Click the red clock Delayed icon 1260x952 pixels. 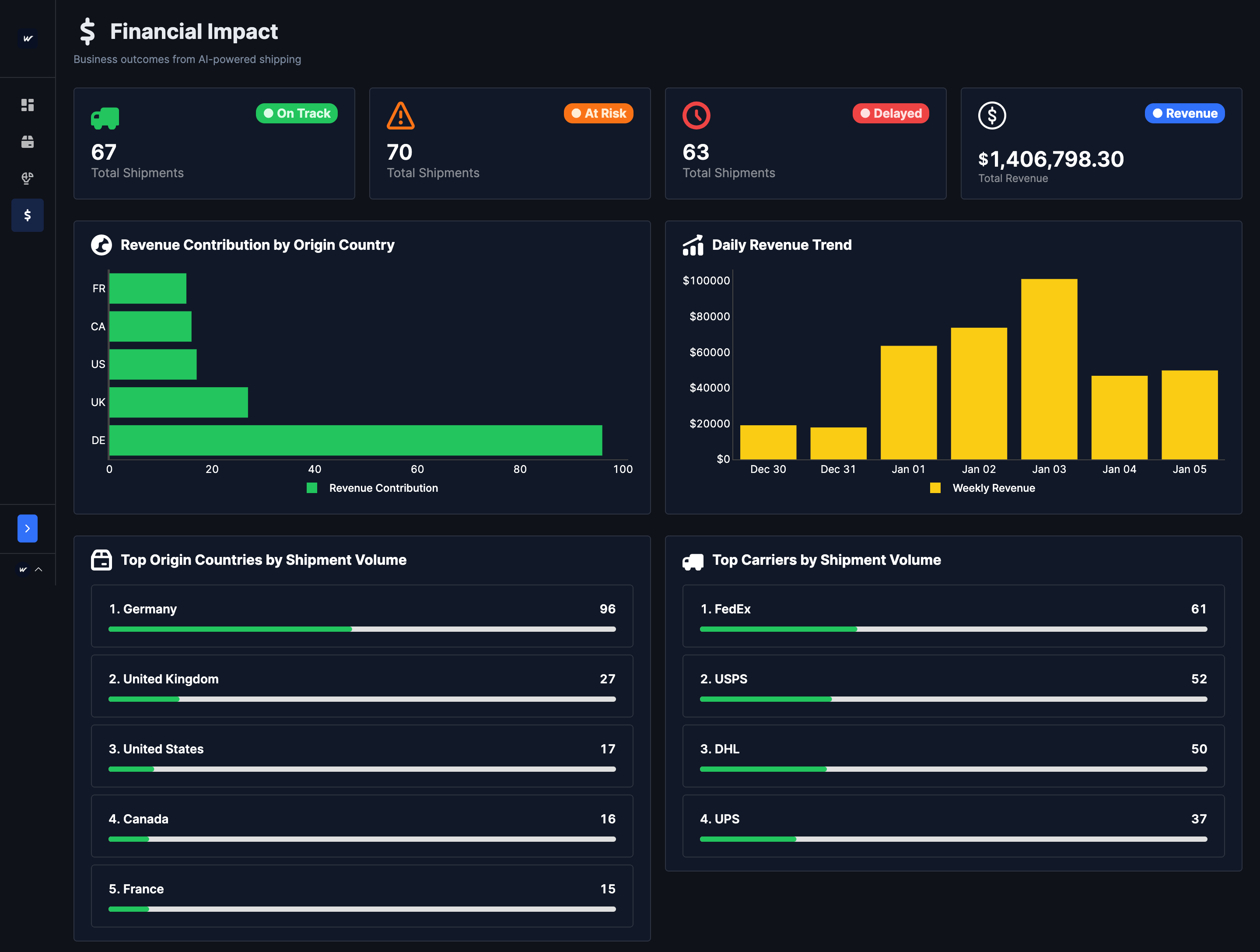696,115
